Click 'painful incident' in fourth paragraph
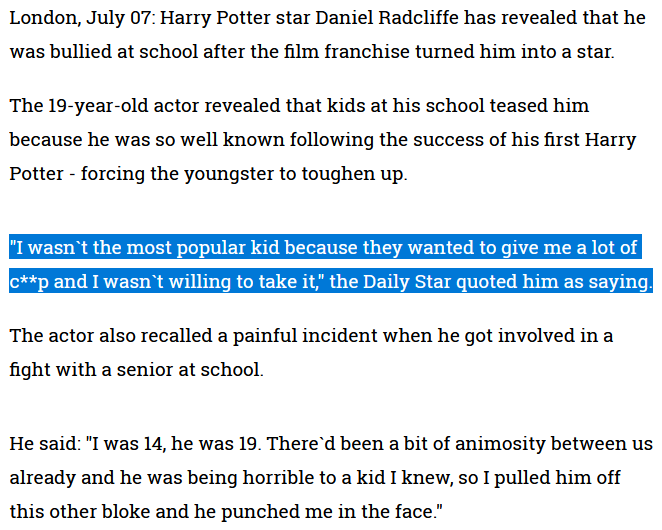 305,336
